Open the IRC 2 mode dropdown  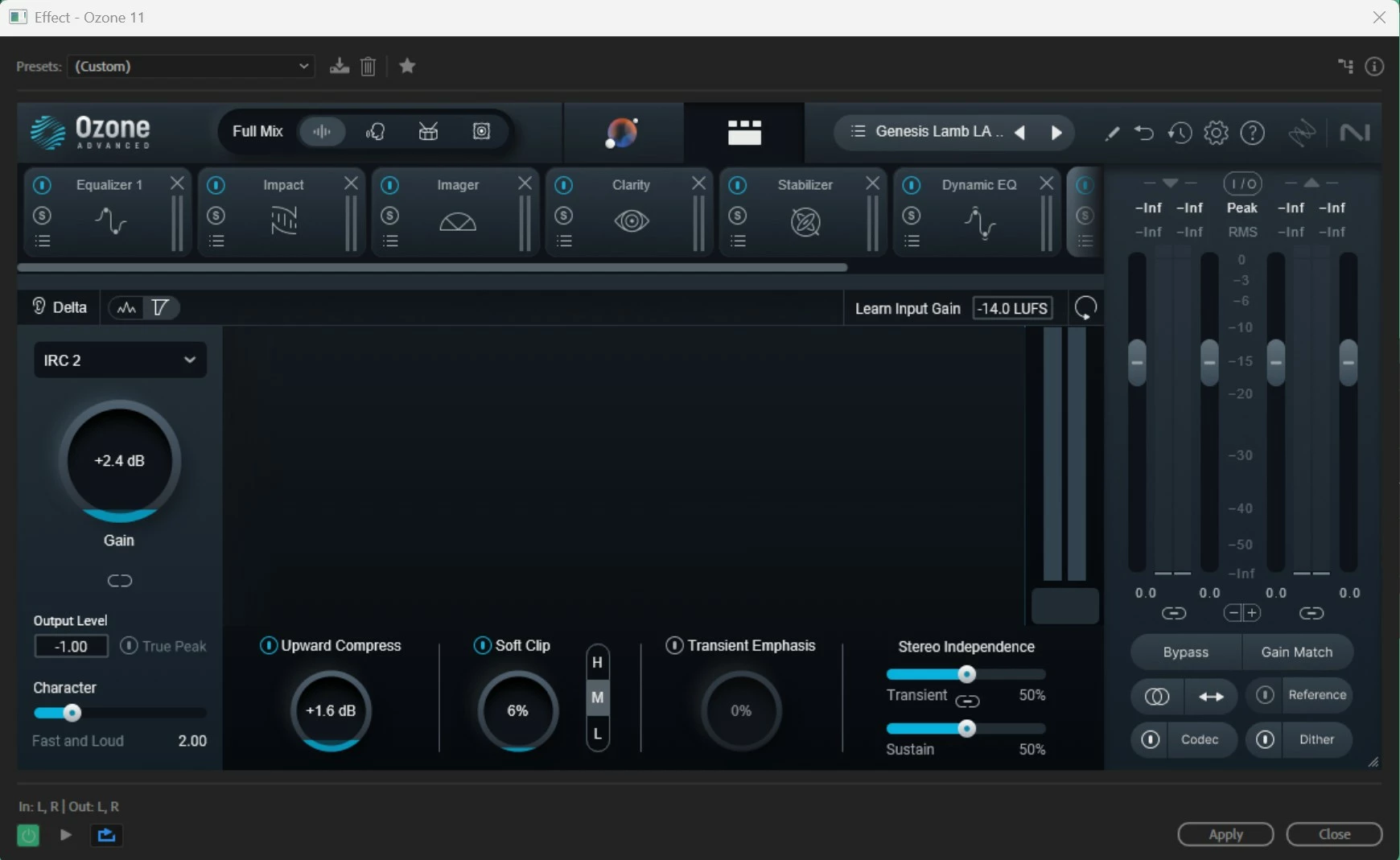click(120, 360)
